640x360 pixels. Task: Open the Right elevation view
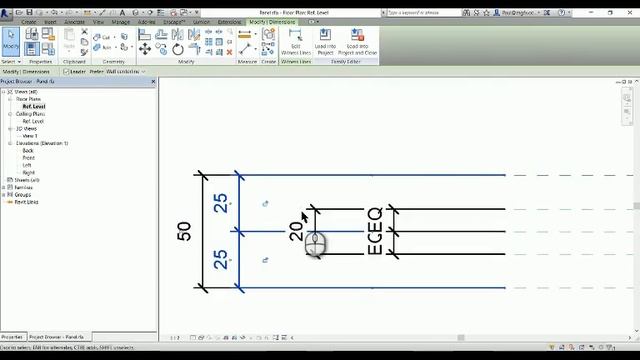[29, 173]
